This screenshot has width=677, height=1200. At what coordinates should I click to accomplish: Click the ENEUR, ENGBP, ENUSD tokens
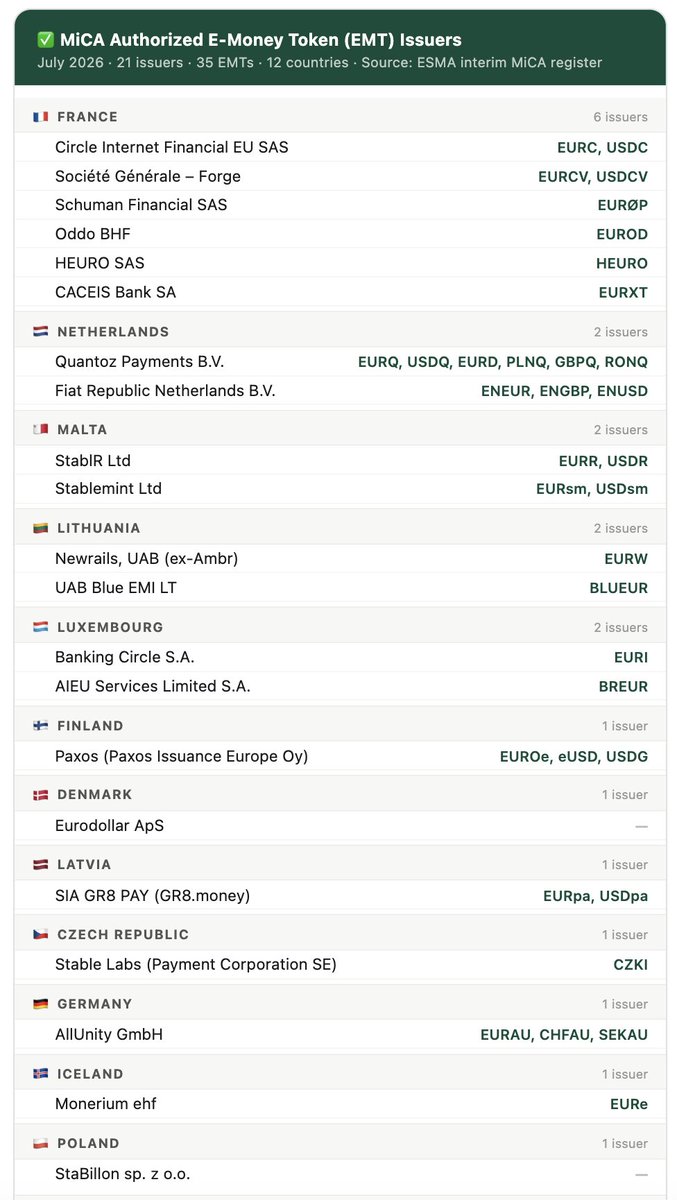pos(564,391)
